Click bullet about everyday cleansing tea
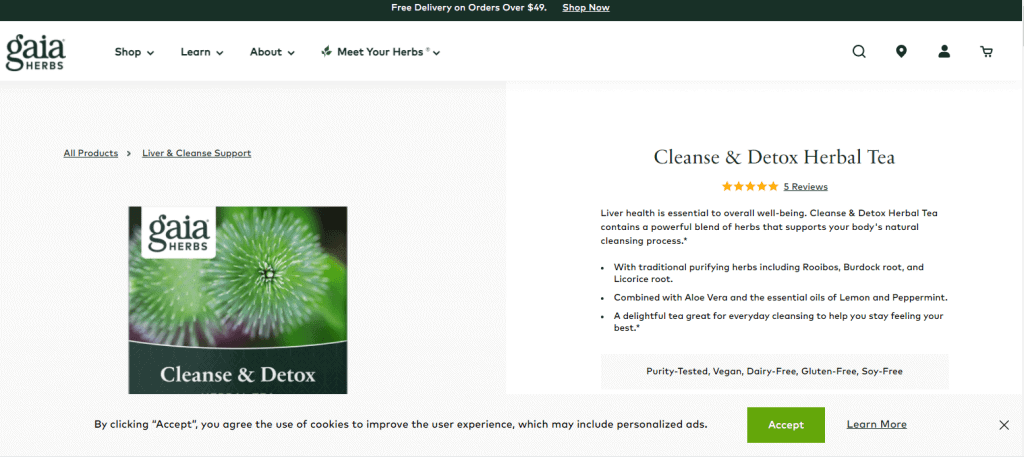The height and width of the screenshot is (458, 1024). click(x=778, y=321)
